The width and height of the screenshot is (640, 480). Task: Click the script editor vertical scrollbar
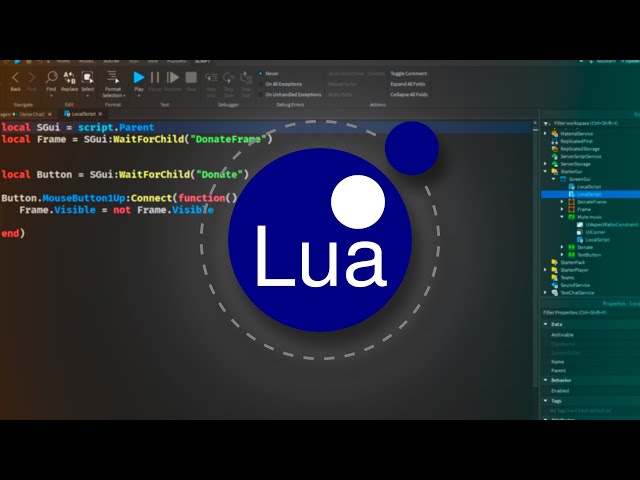click(x=536, y=253)
